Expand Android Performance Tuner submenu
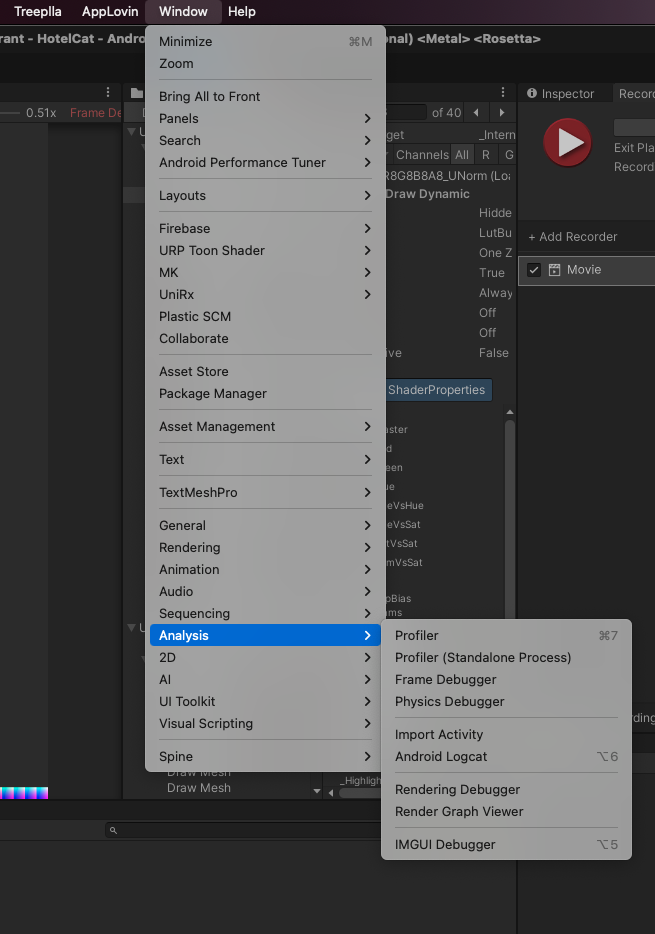Screen dimensions: 655x934 click(265, 163)
